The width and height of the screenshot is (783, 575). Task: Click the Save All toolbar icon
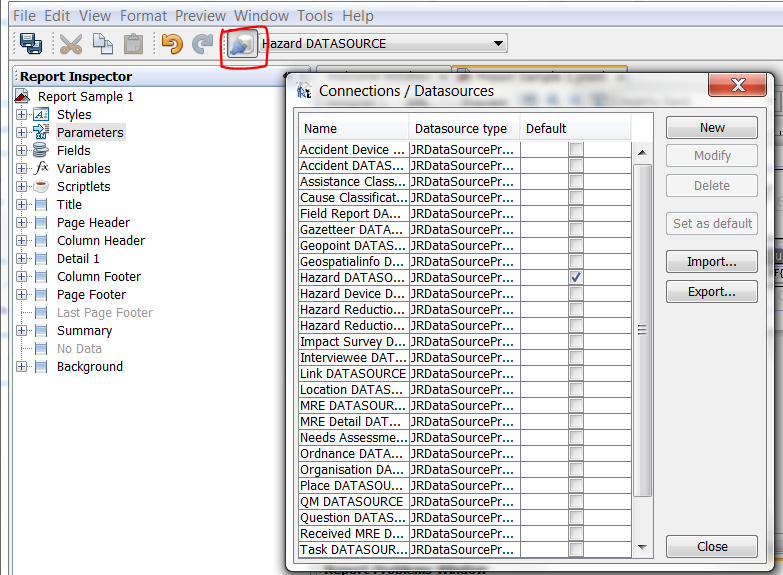(x=30, y=44)
